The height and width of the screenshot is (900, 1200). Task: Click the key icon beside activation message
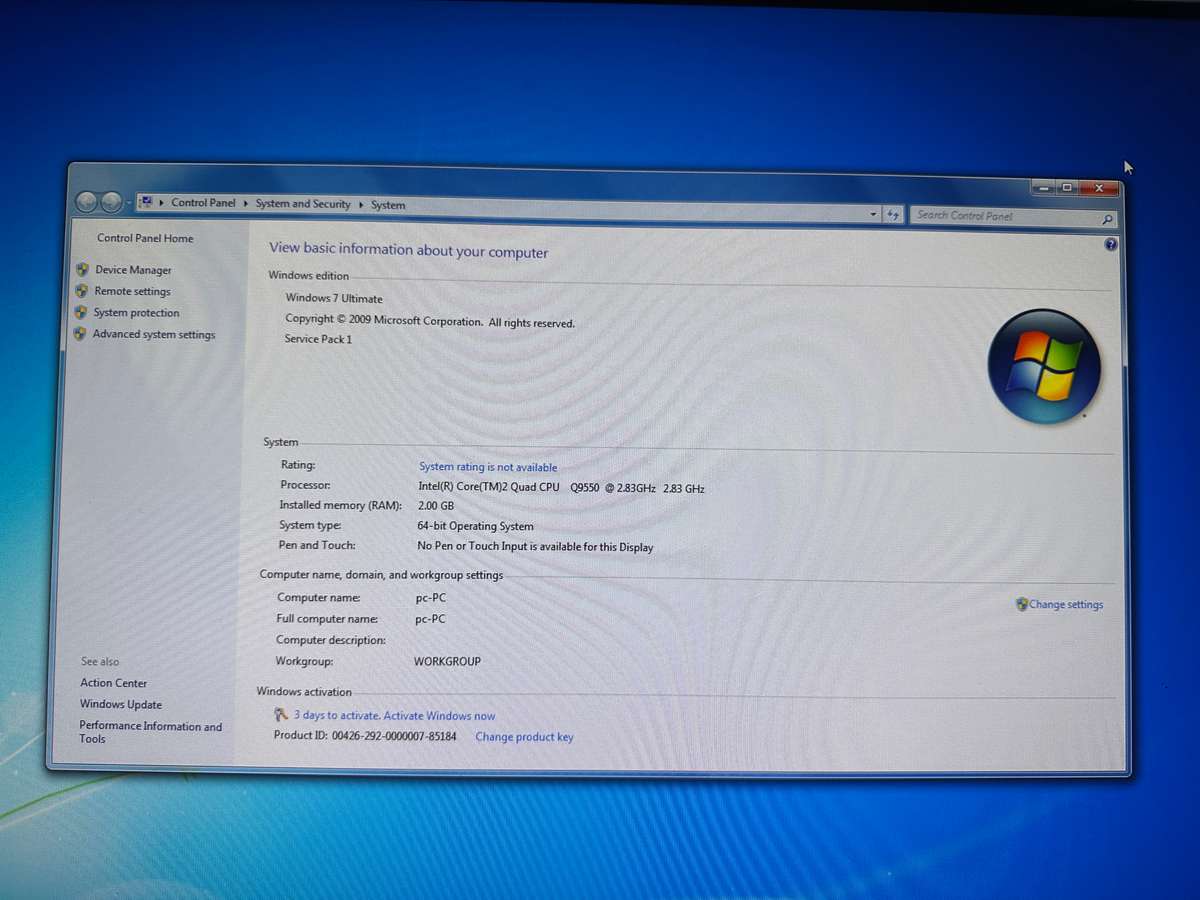click(x=280, y=714)
